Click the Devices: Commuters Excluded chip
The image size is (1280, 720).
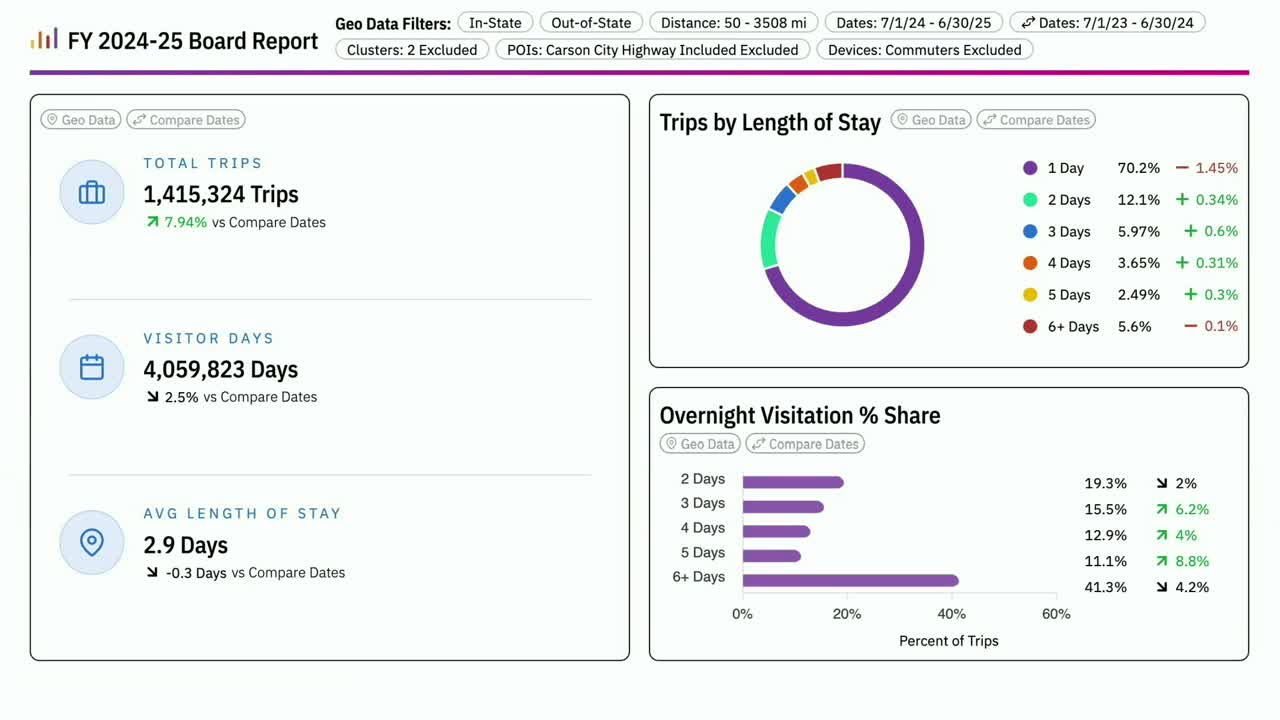(x=924, y=50)
